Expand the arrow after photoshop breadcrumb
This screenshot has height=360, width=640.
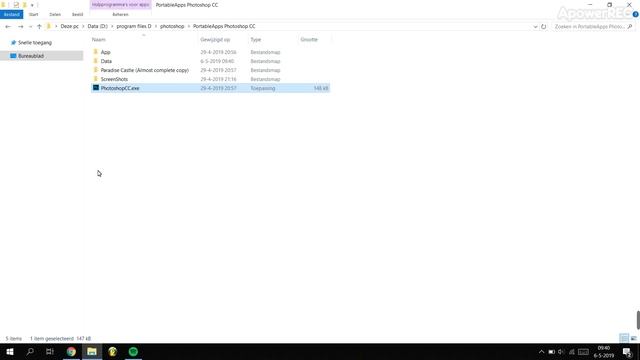[189, 26]
